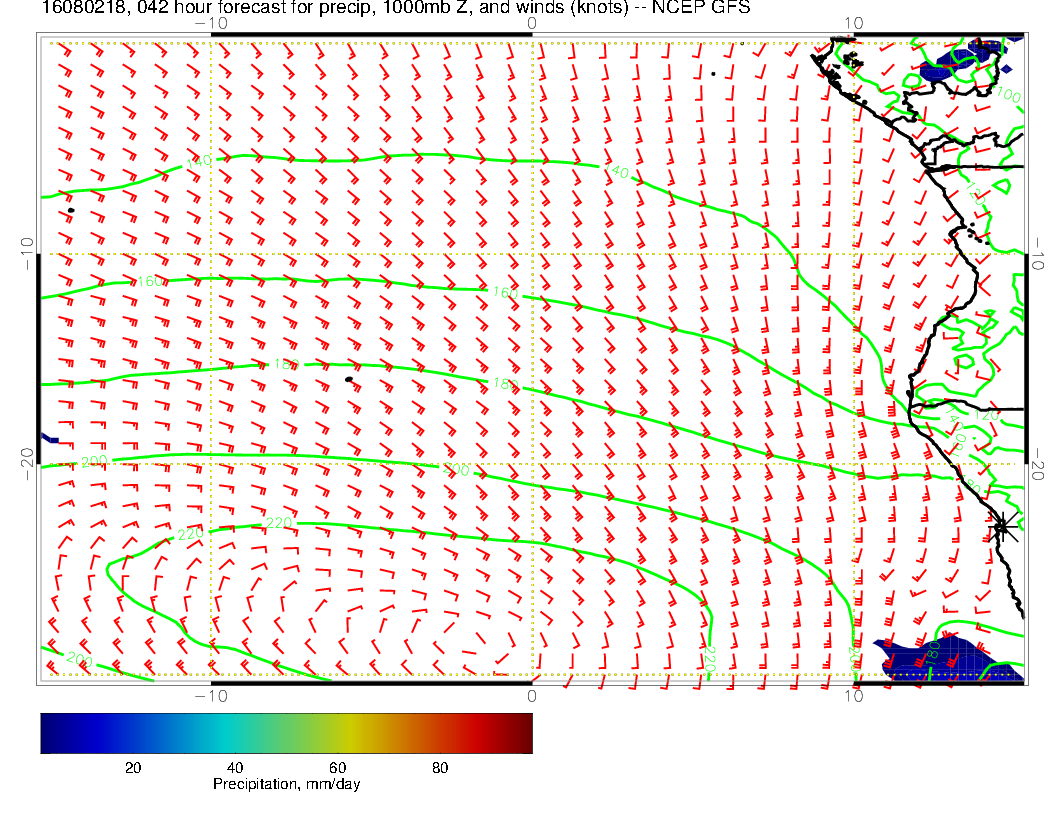1056x816 pixels.
Task: Click the top-axis '10' longitude label
Action: pos(853,24)
